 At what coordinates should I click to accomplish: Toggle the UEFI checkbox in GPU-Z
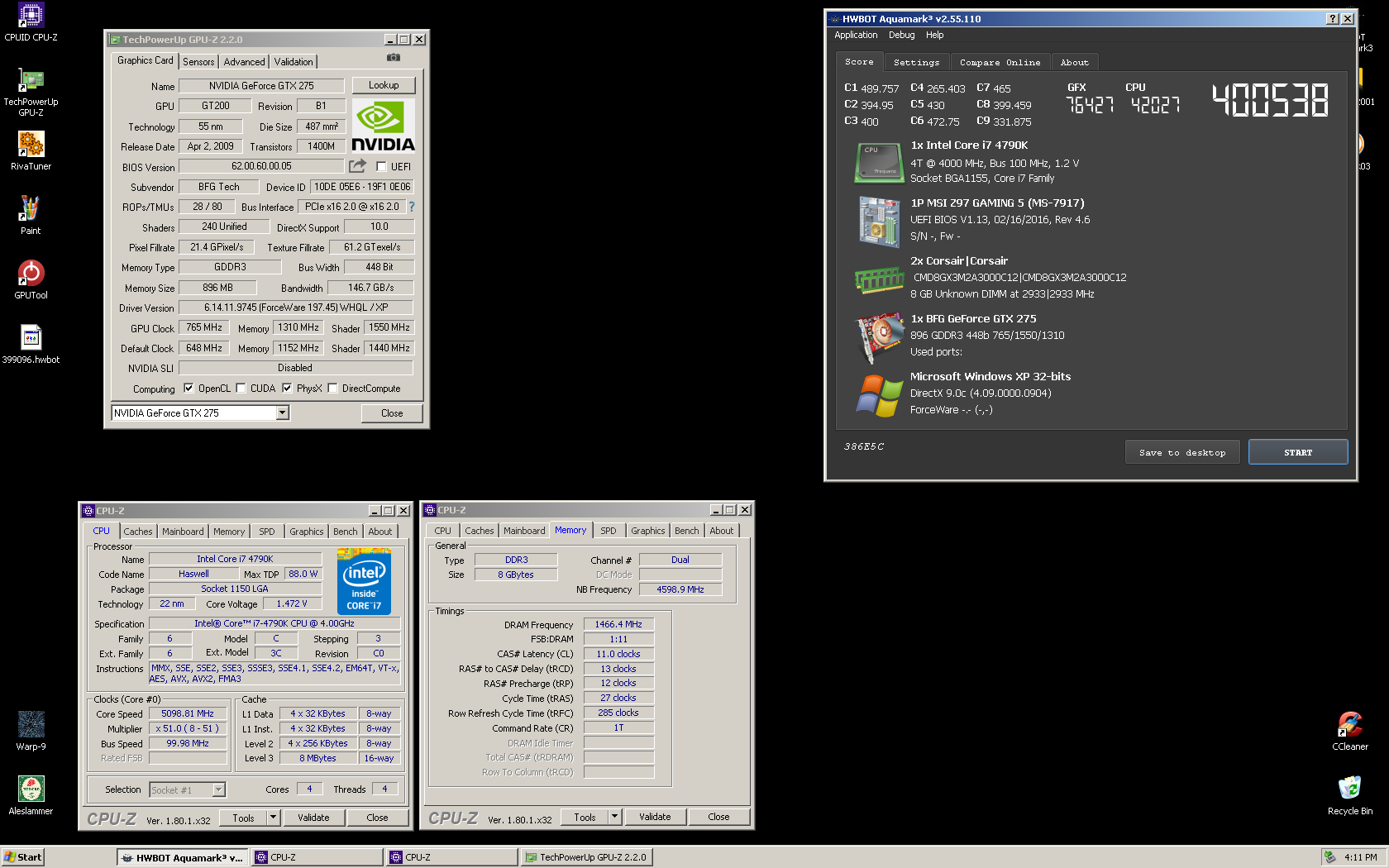[381, 166]
